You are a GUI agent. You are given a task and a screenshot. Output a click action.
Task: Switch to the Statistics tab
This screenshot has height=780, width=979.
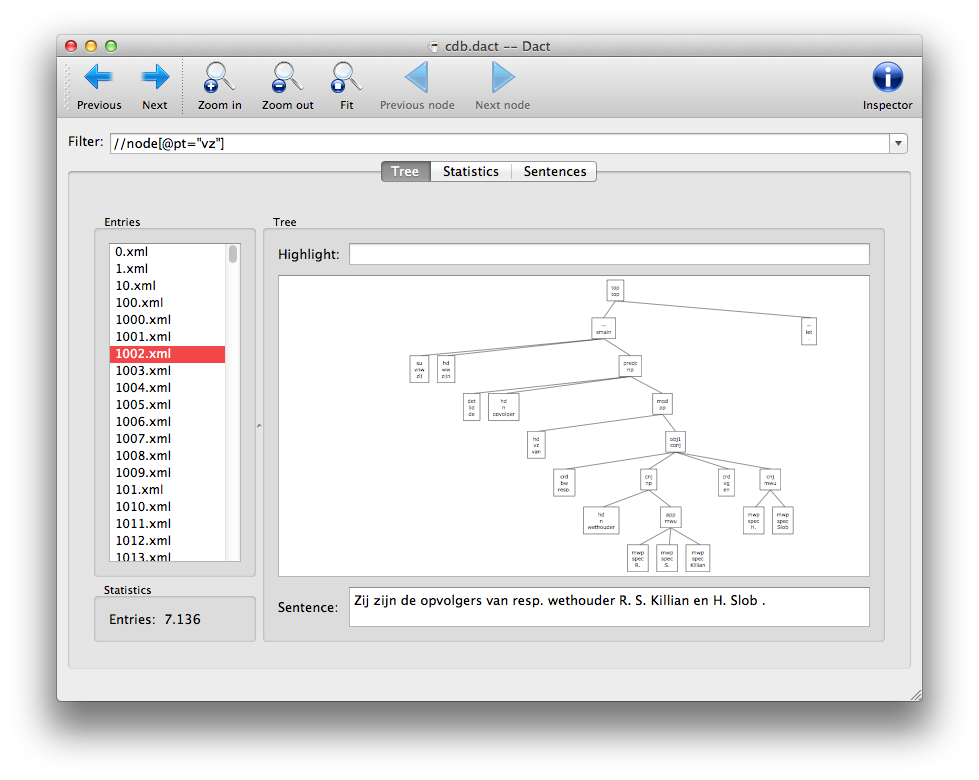pos(470,171)
